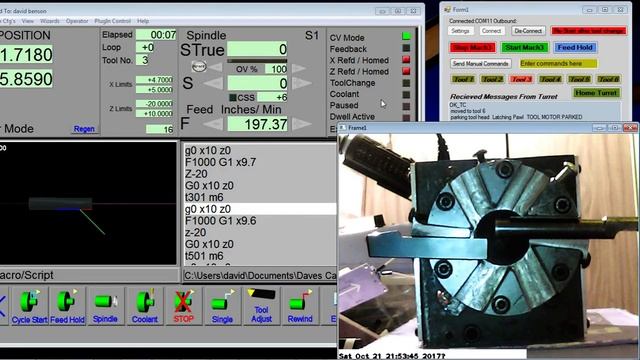Open the Tool Adjust icon

point(261,306)
